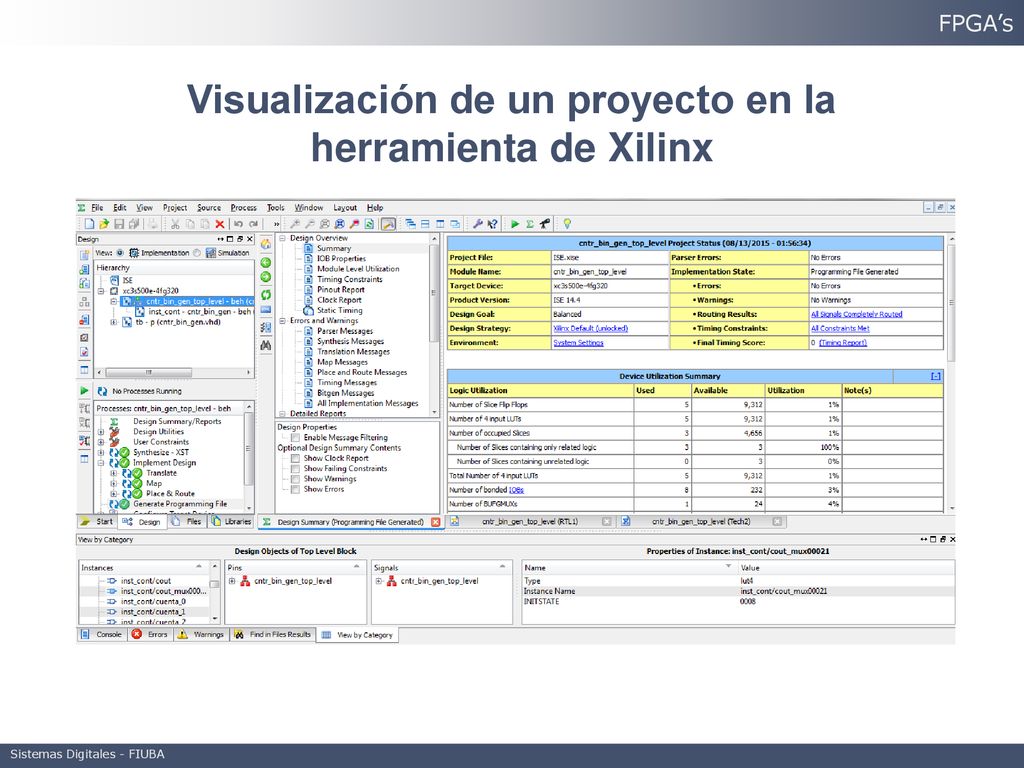Click the lightbulb tips icon in toolbar
The width and height of the screenshot is (1024, 768).
(x=567, y=224)
